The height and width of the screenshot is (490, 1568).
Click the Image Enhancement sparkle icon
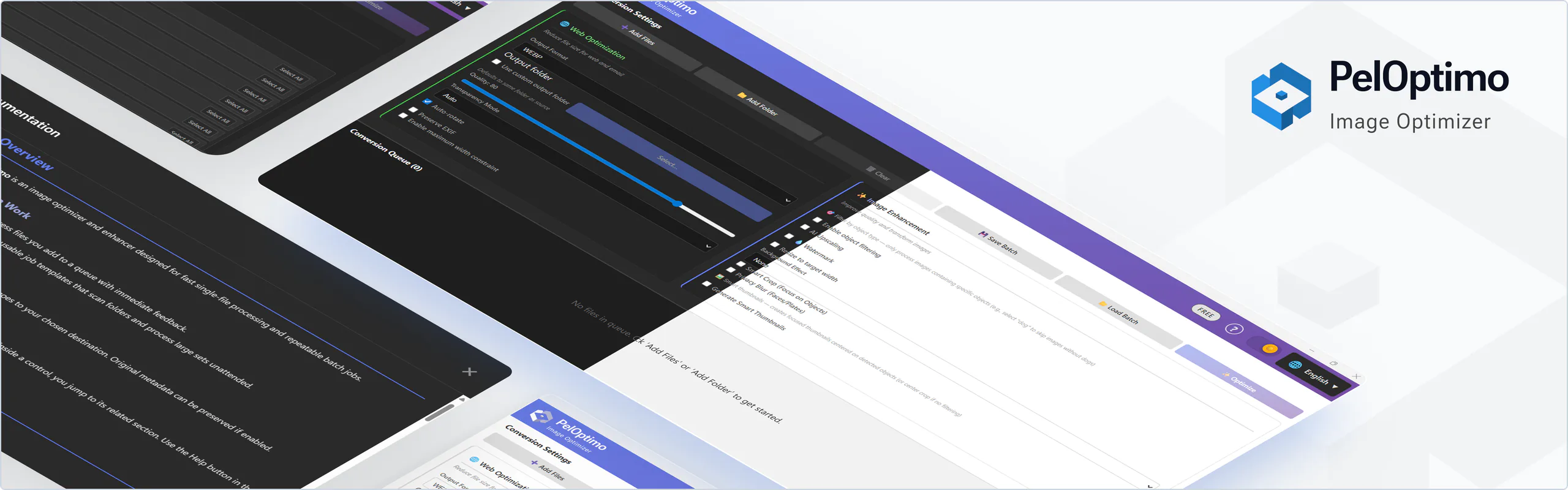tap(862, 196)
